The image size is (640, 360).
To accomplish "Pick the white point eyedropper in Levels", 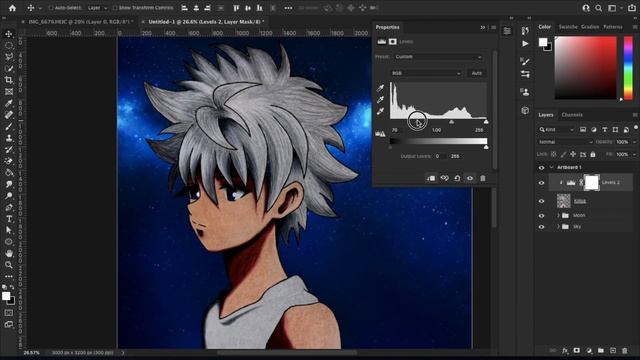I will pyautogui.click(x=380, y=111).
